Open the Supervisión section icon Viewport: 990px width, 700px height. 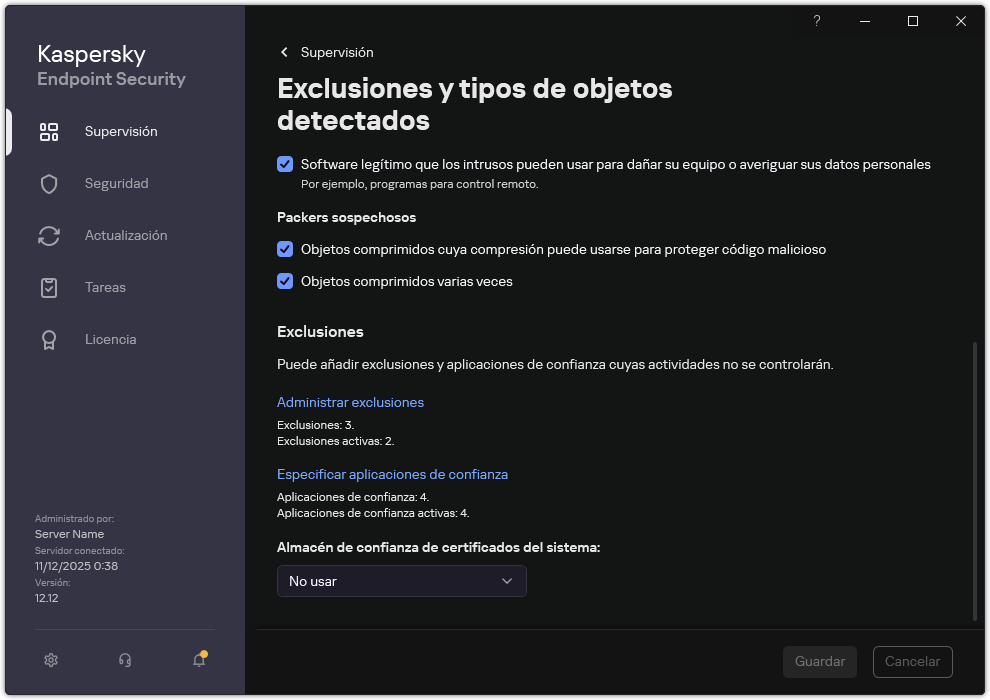(49, 131)
